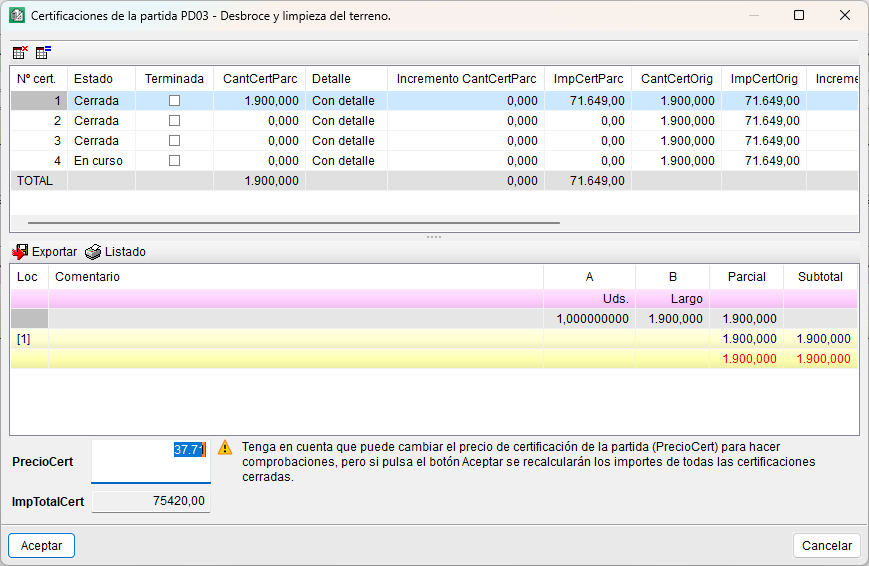This screenshot has width=869, height=566.
Task: Click the [1] location row
Action: point(434,339)
